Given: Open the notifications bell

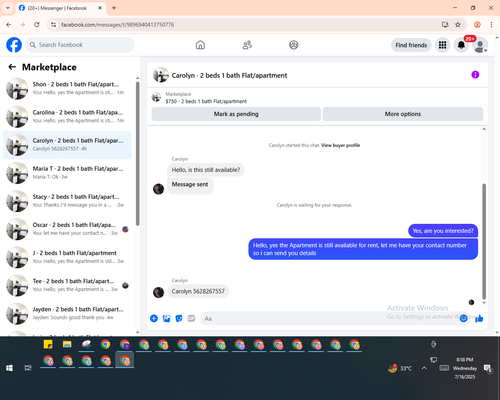Looking at the screenshot, I should pos(461,45).
